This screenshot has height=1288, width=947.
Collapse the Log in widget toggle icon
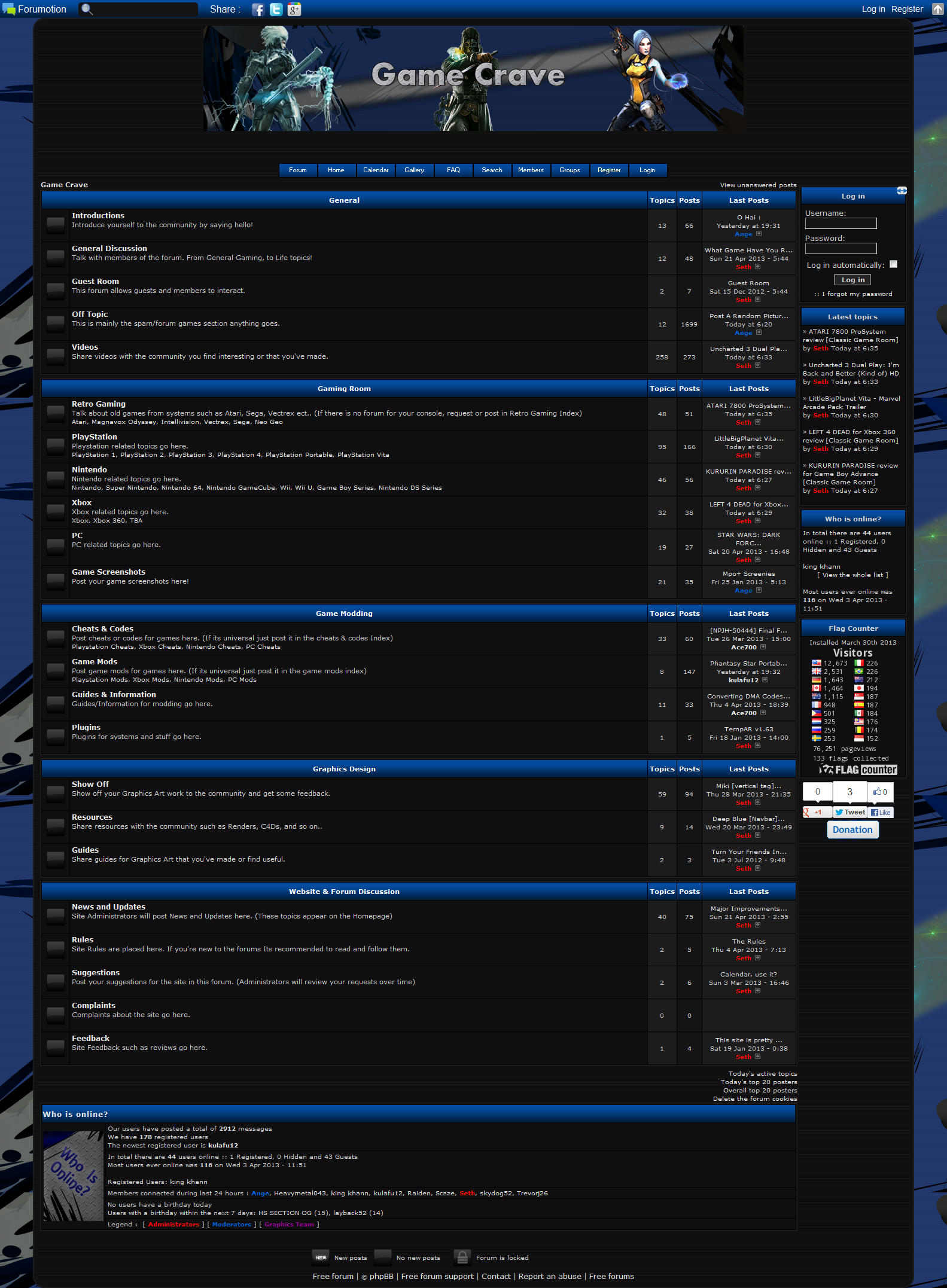[x=902, y=191]
